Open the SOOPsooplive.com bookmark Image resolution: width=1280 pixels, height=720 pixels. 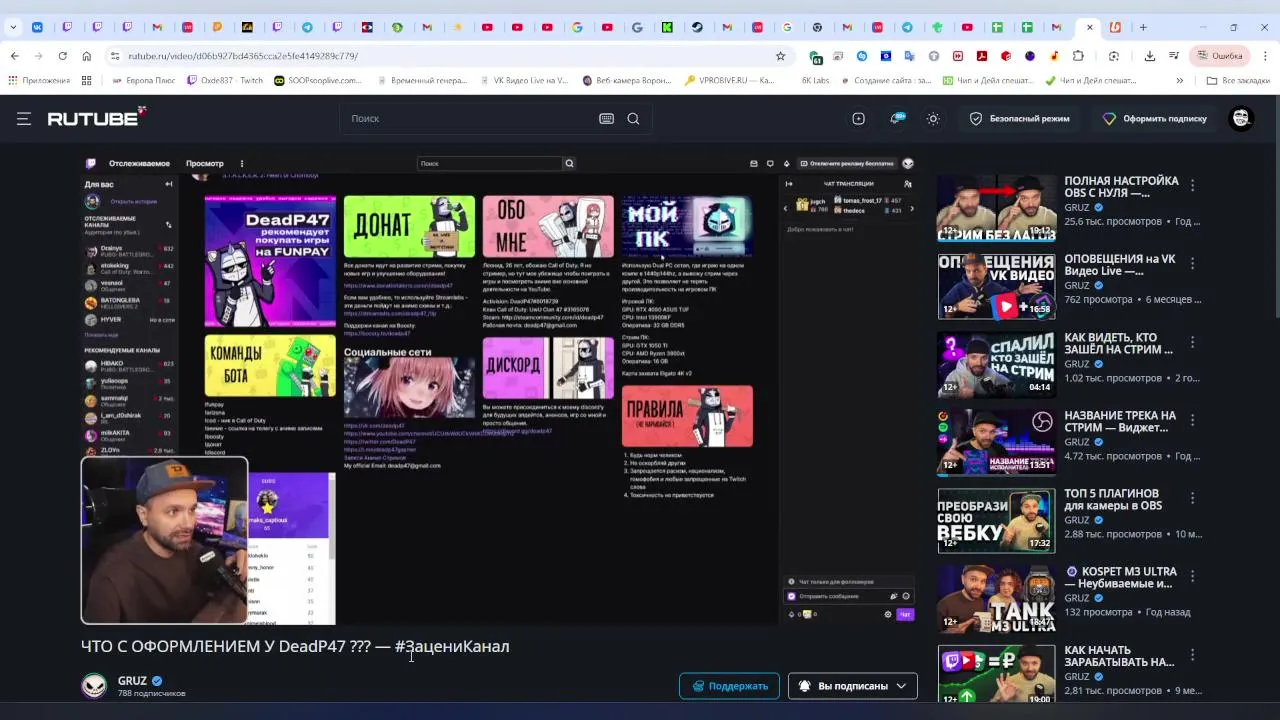click(318, 80)
